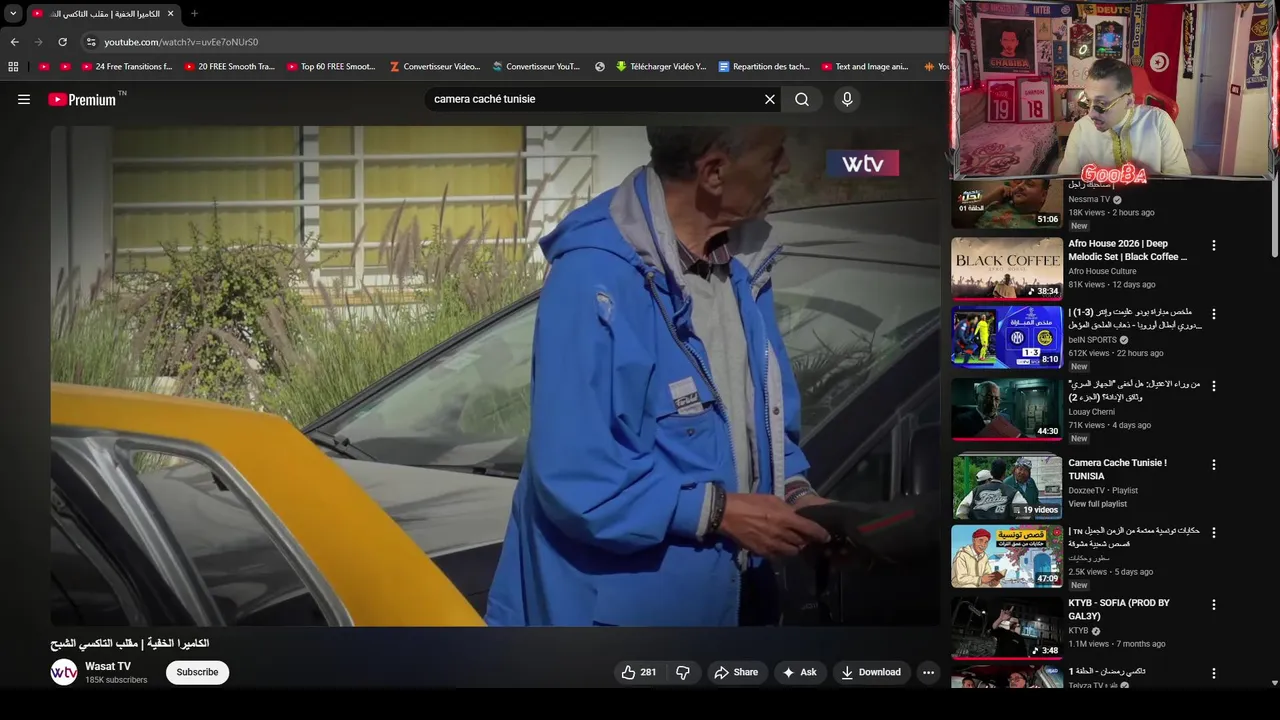1280x720 pixels.
Task: Open the Télécharger Vidéo Y... bookmark
Action: click(x=661, y=67)
